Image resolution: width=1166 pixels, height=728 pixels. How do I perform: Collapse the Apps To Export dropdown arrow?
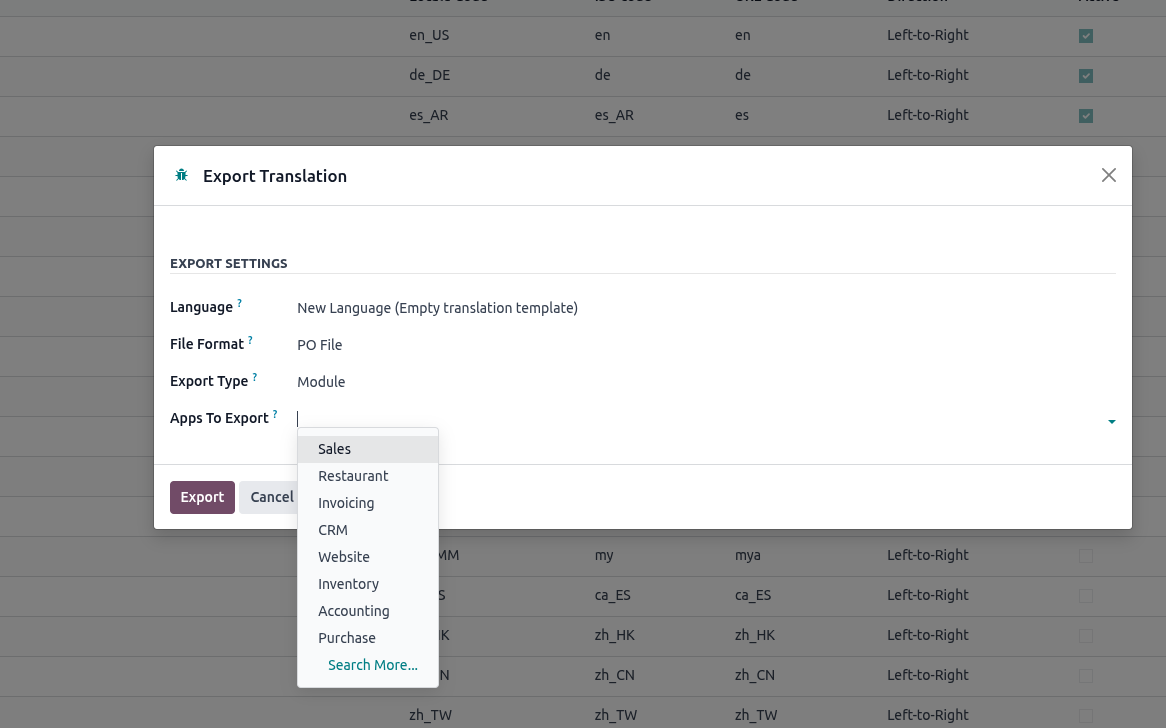(x=1111, y=422)
